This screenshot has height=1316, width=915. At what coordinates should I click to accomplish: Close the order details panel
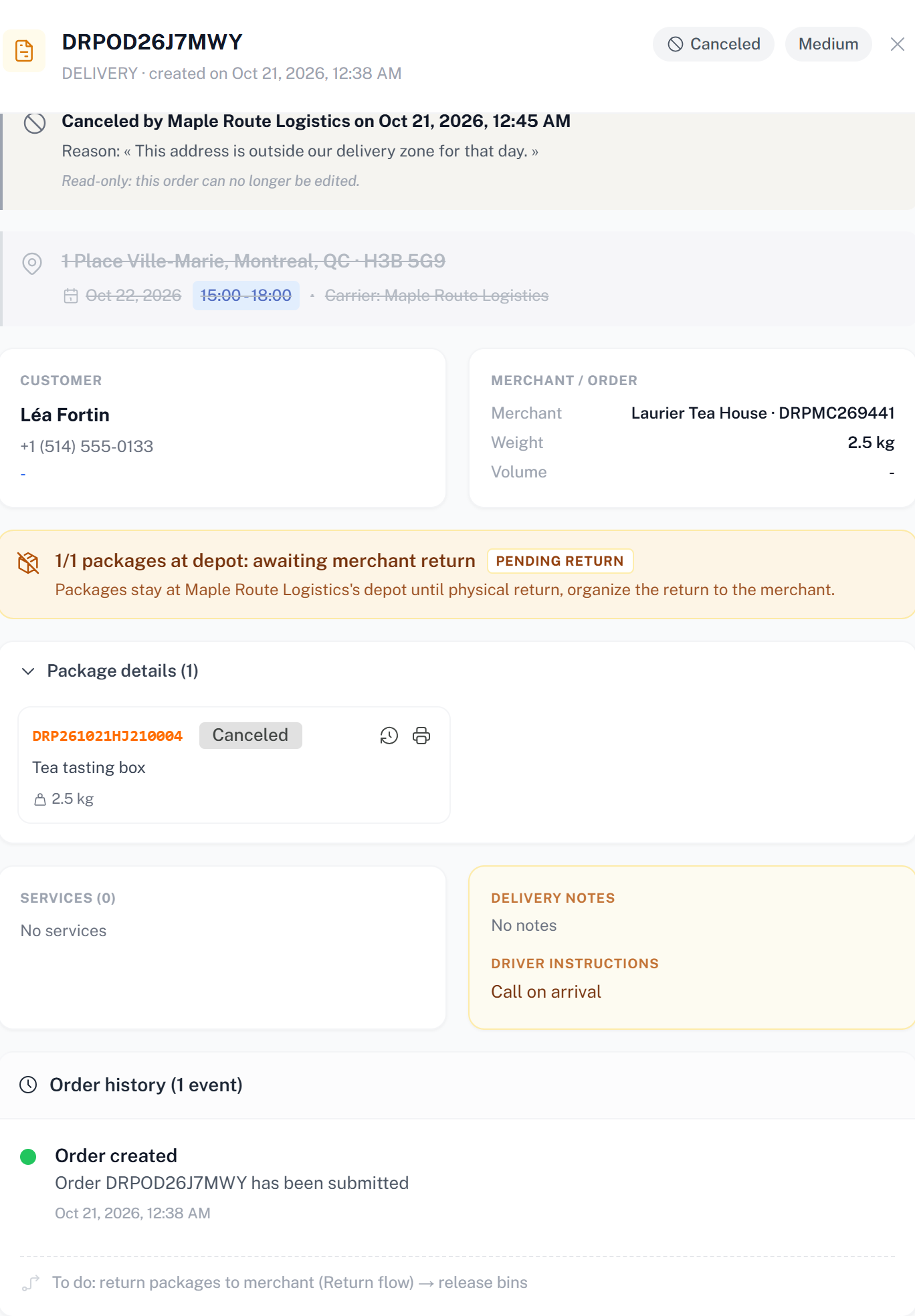coord(898,44)
